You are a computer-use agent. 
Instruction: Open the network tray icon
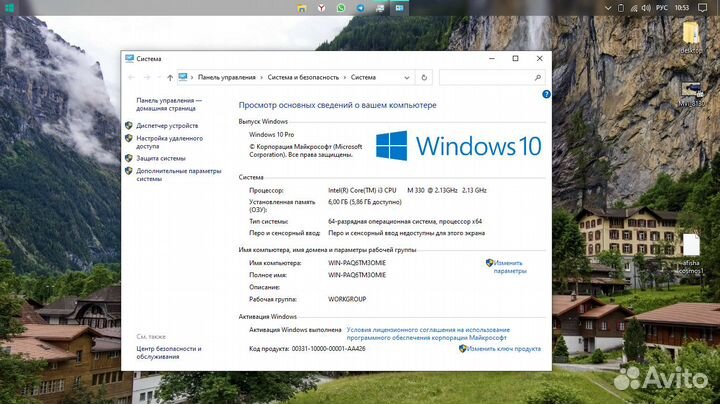(x=634, y=8)
